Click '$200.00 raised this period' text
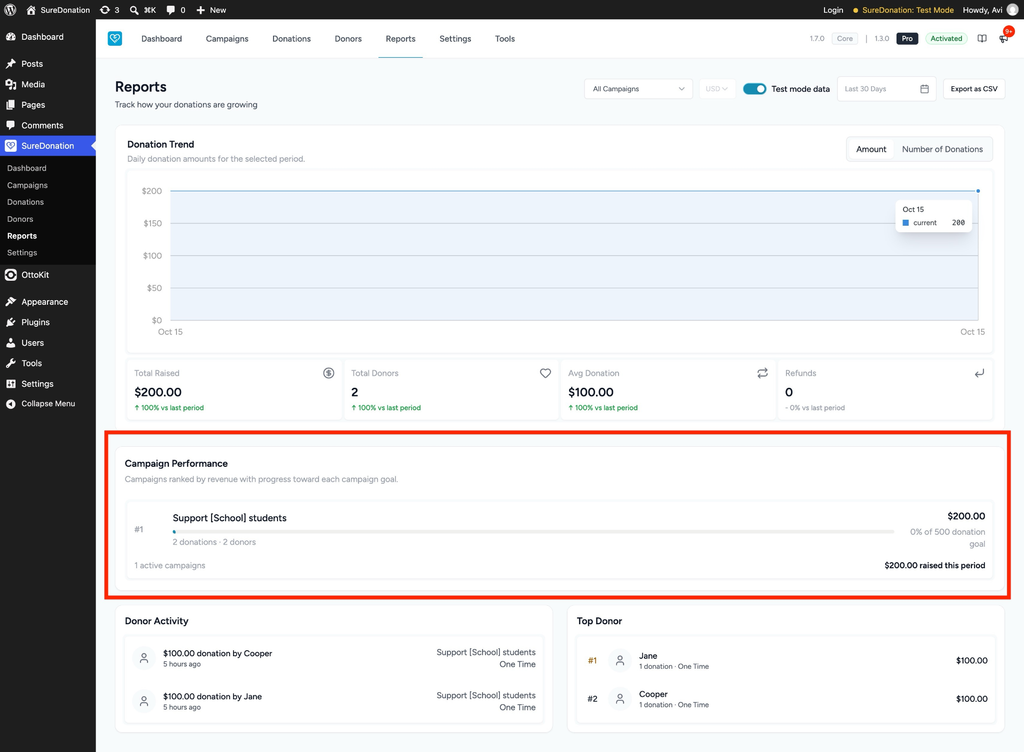The width and height of the screenshot is (1024, 752). (x=935, y=565)
